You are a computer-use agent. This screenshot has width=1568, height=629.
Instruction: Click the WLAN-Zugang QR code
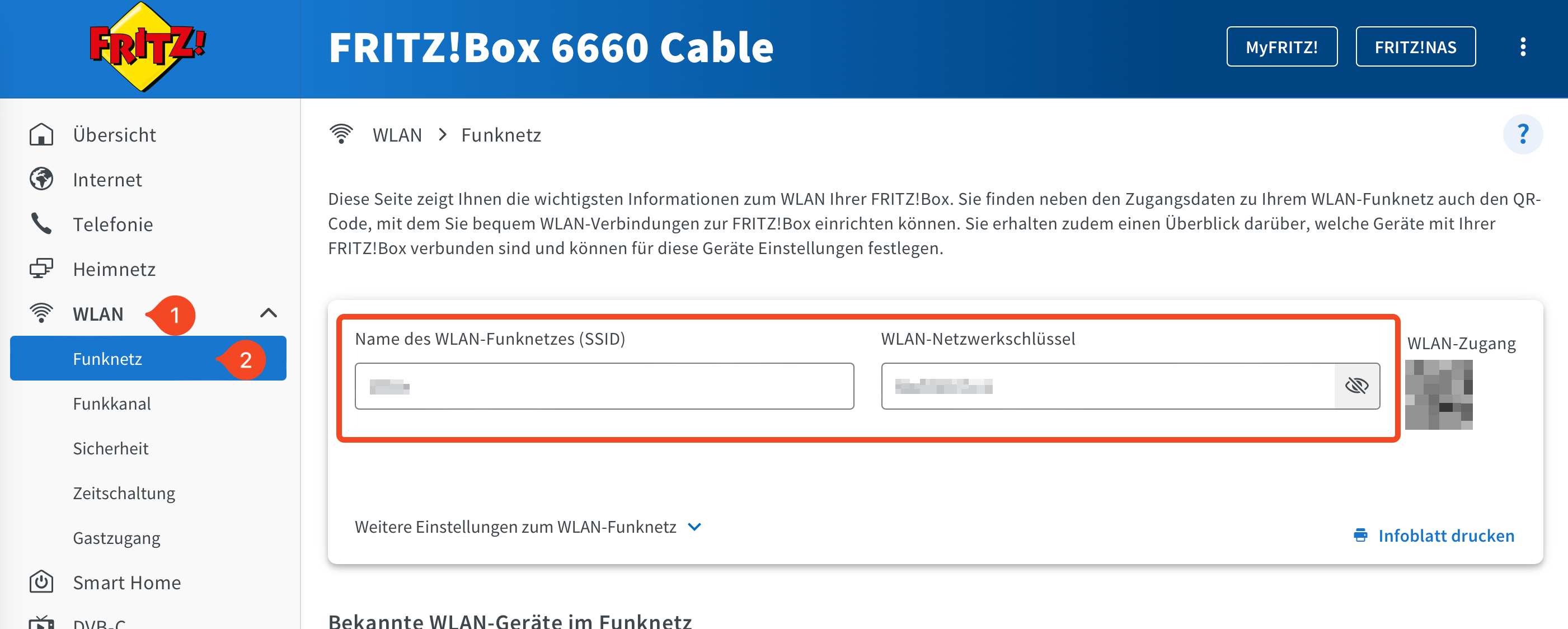(x=1438, y=395)
